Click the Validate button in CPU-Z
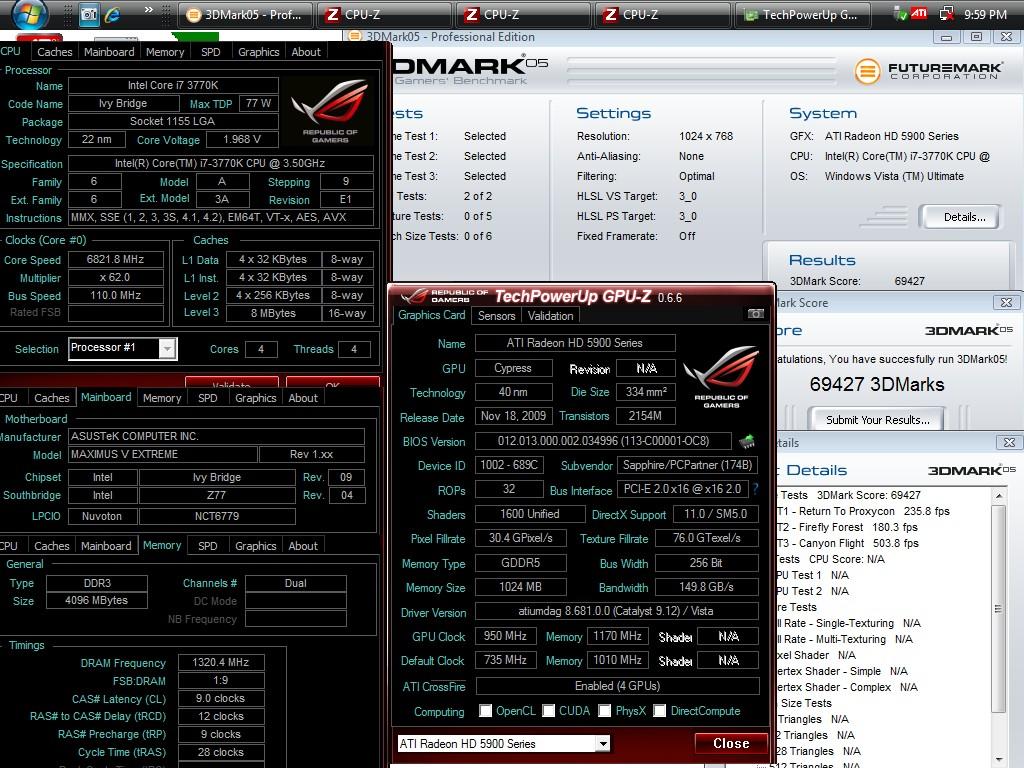 (231, 383)
